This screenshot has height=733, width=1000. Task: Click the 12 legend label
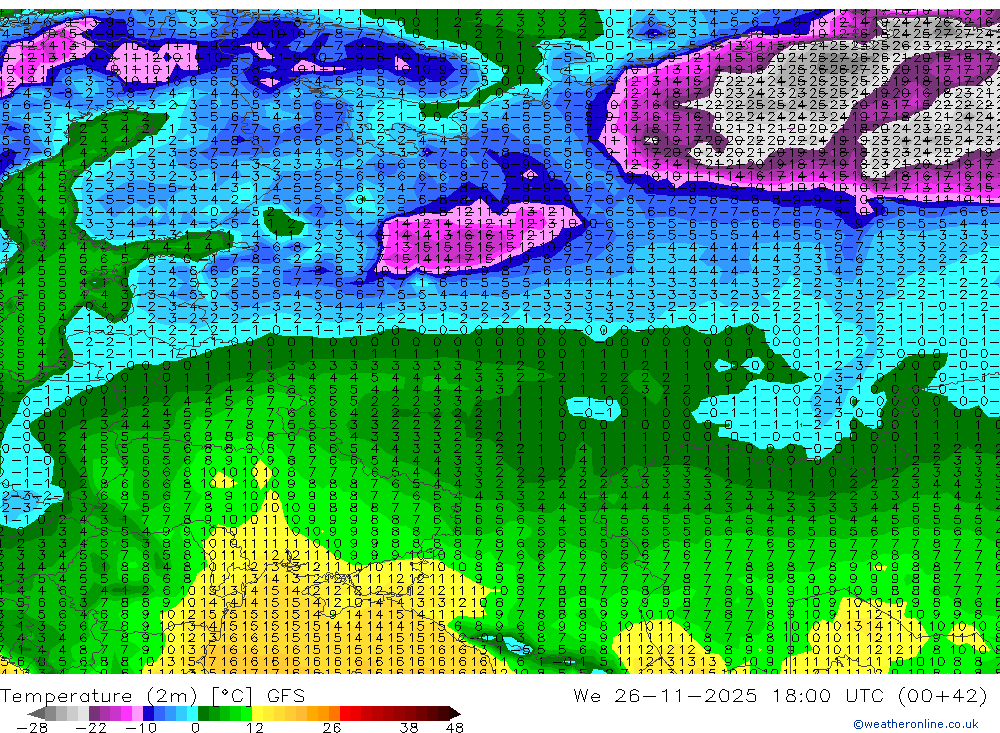click(254, 727)
